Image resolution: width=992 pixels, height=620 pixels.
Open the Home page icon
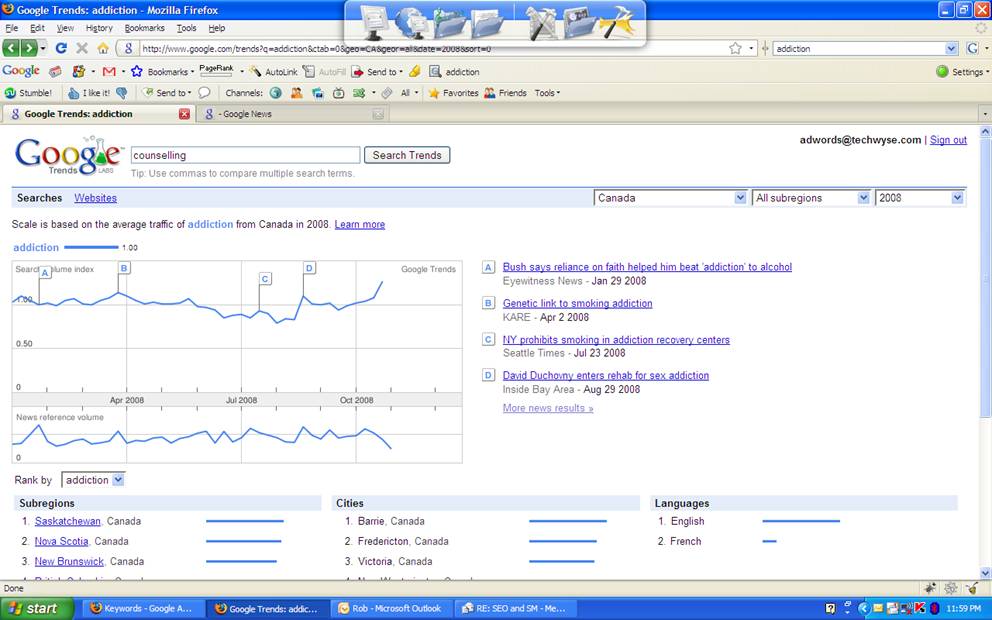point(102,48)
